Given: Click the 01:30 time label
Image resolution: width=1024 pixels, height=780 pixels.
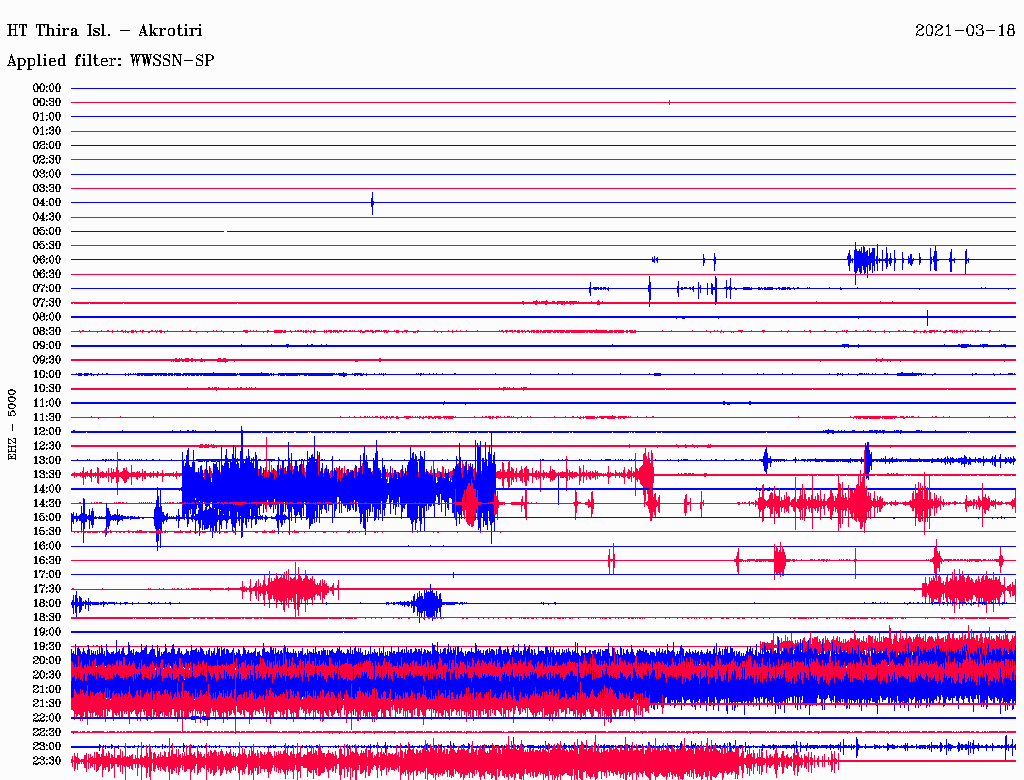Looking at the screenshot, I should (x=47, y=131).
